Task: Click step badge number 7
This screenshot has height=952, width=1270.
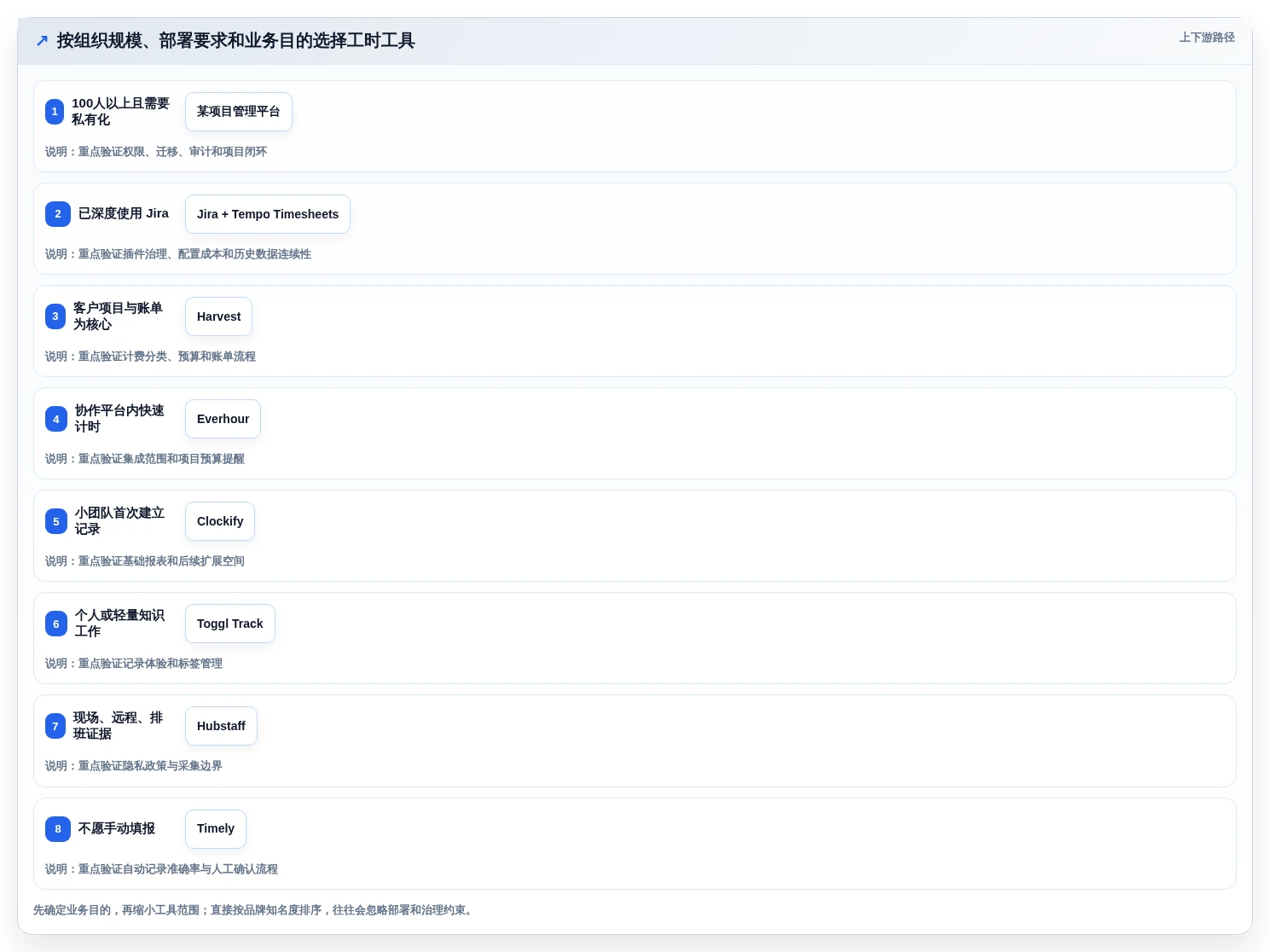Action: tap(55, 726)
